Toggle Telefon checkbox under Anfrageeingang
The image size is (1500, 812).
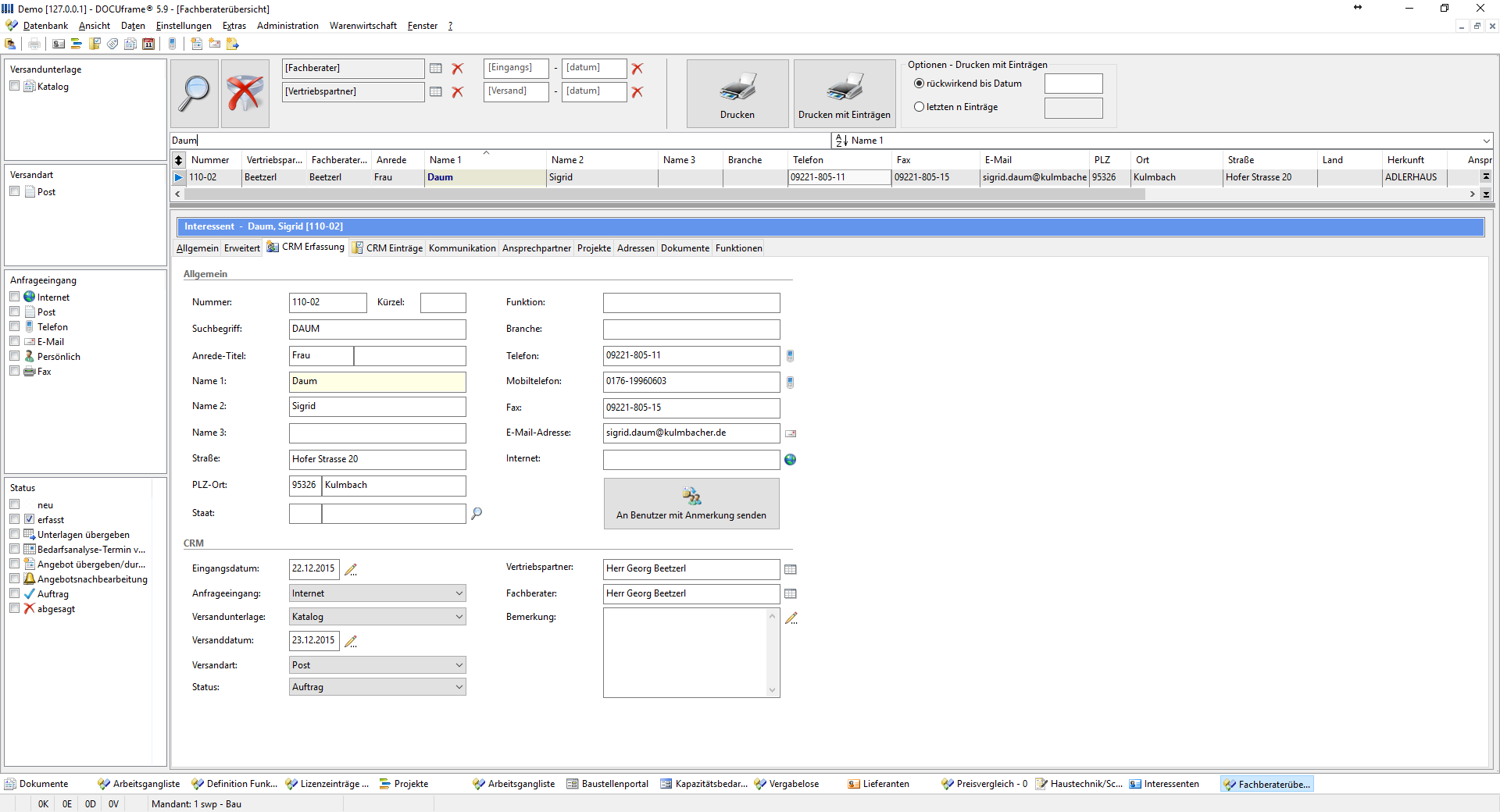[x=15, y=326]
